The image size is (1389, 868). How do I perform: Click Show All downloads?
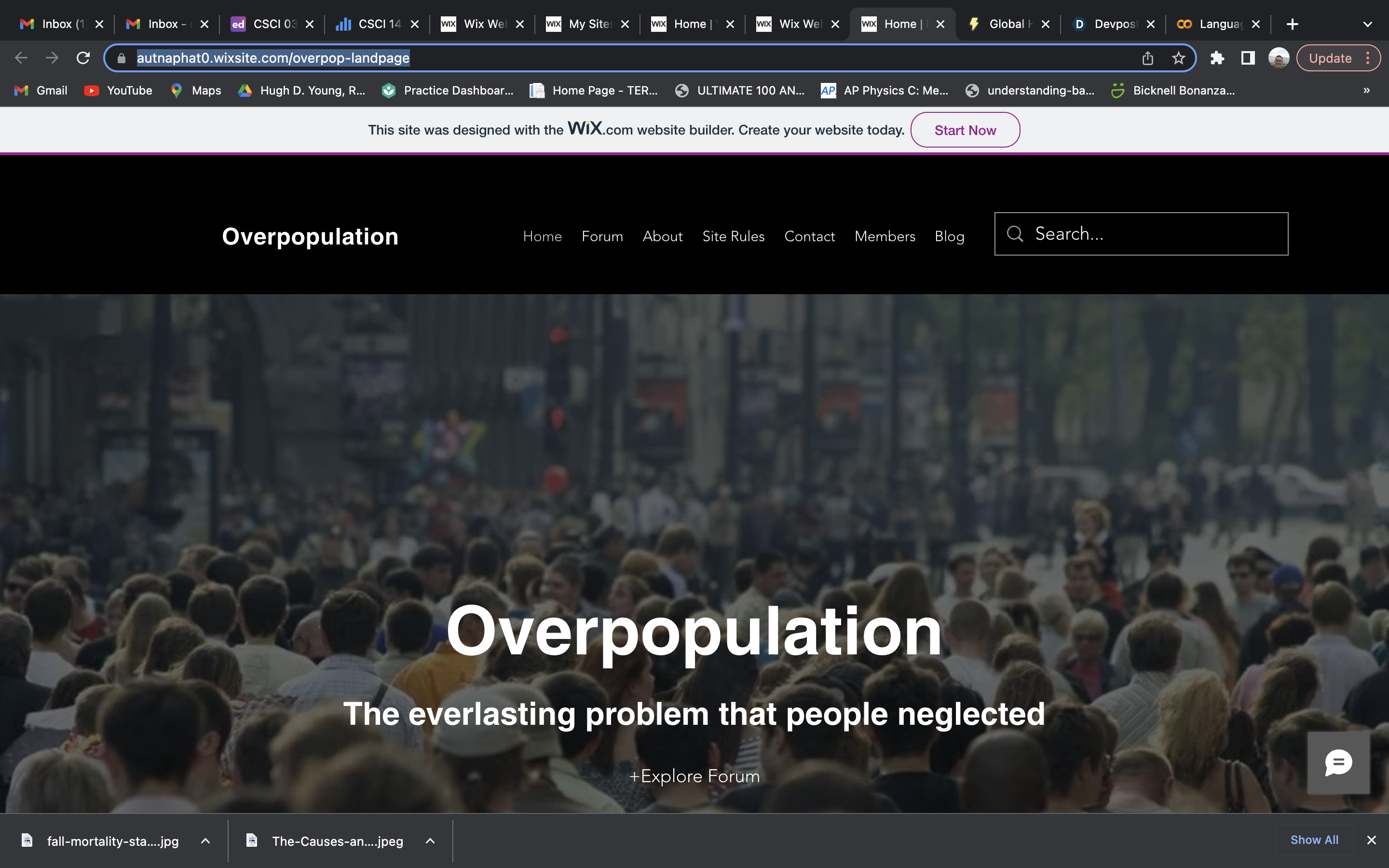[1314, 840]
